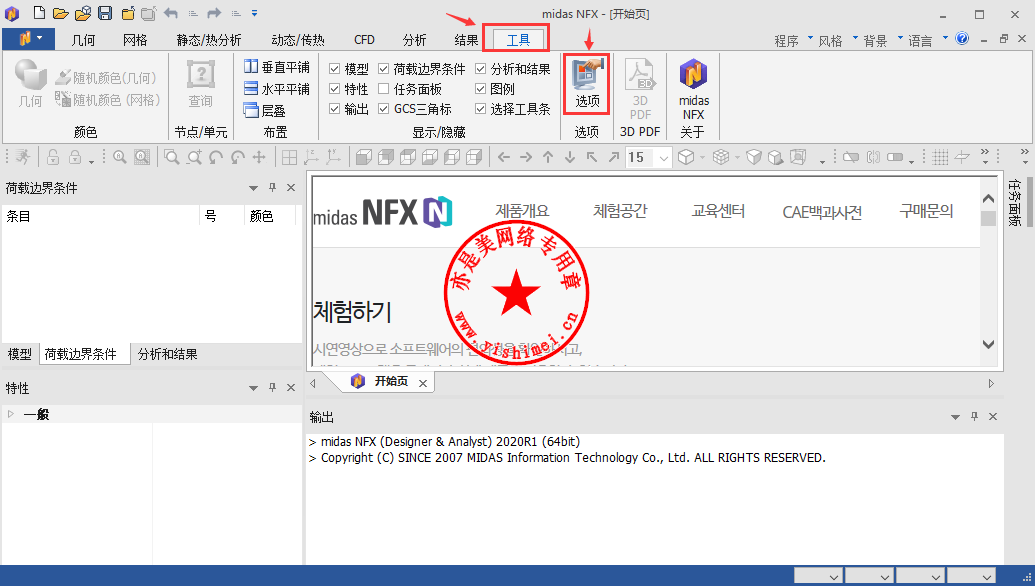Open the 任务面板 vertical side tab
Screen dimensions: 1035x586
1014,203
